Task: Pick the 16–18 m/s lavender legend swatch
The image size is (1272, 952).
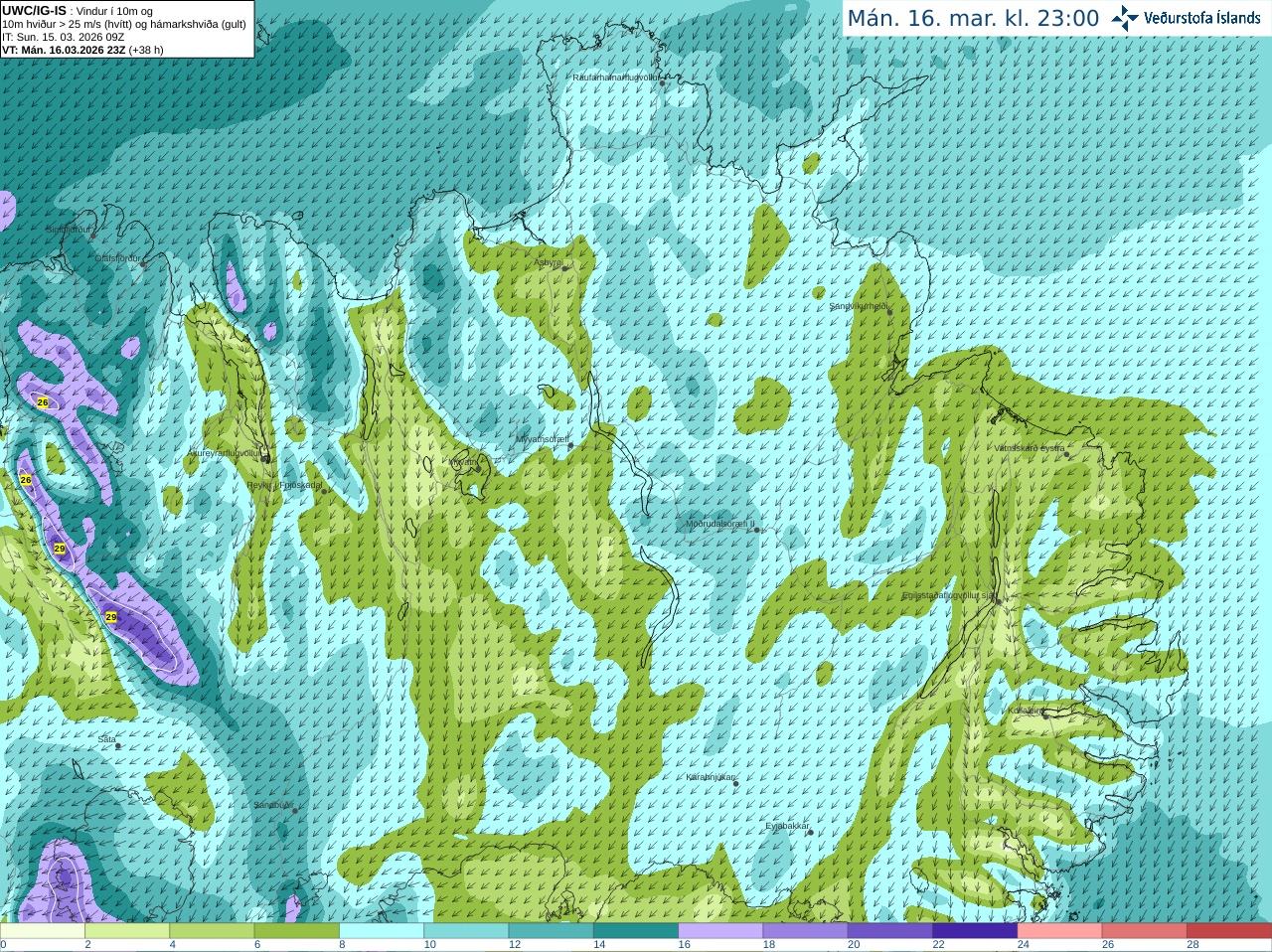Action: coord(720,931)
